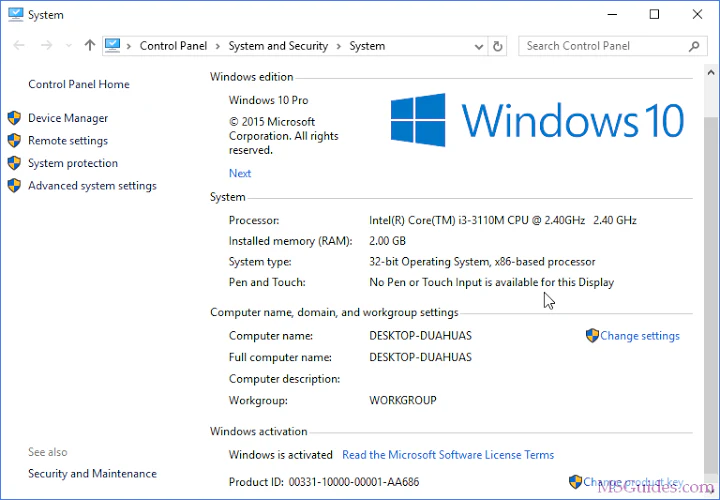Select Control Panel breadcrumb item
The height and width of the screenshot is (500, 720).
click(x=174, y=46)
